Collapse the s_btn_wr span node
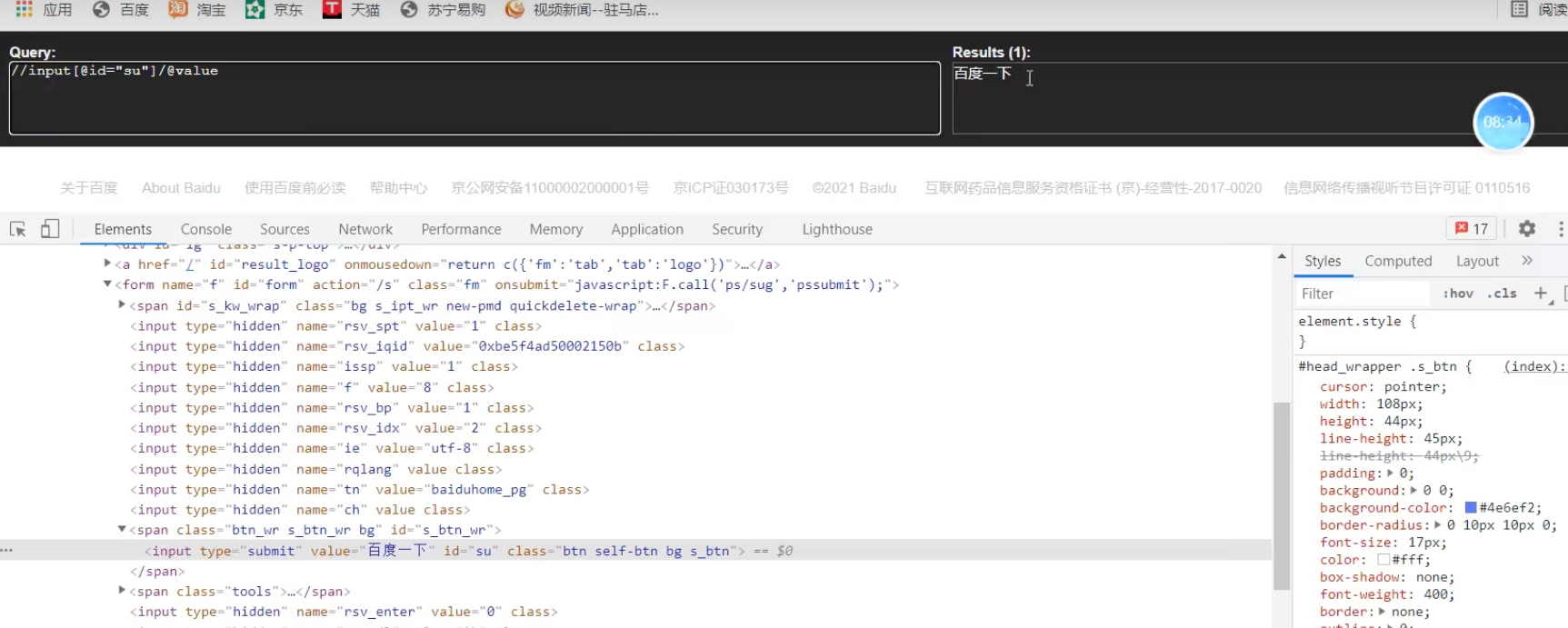This screenshot has width=1568, height=628. coord(122,529)
